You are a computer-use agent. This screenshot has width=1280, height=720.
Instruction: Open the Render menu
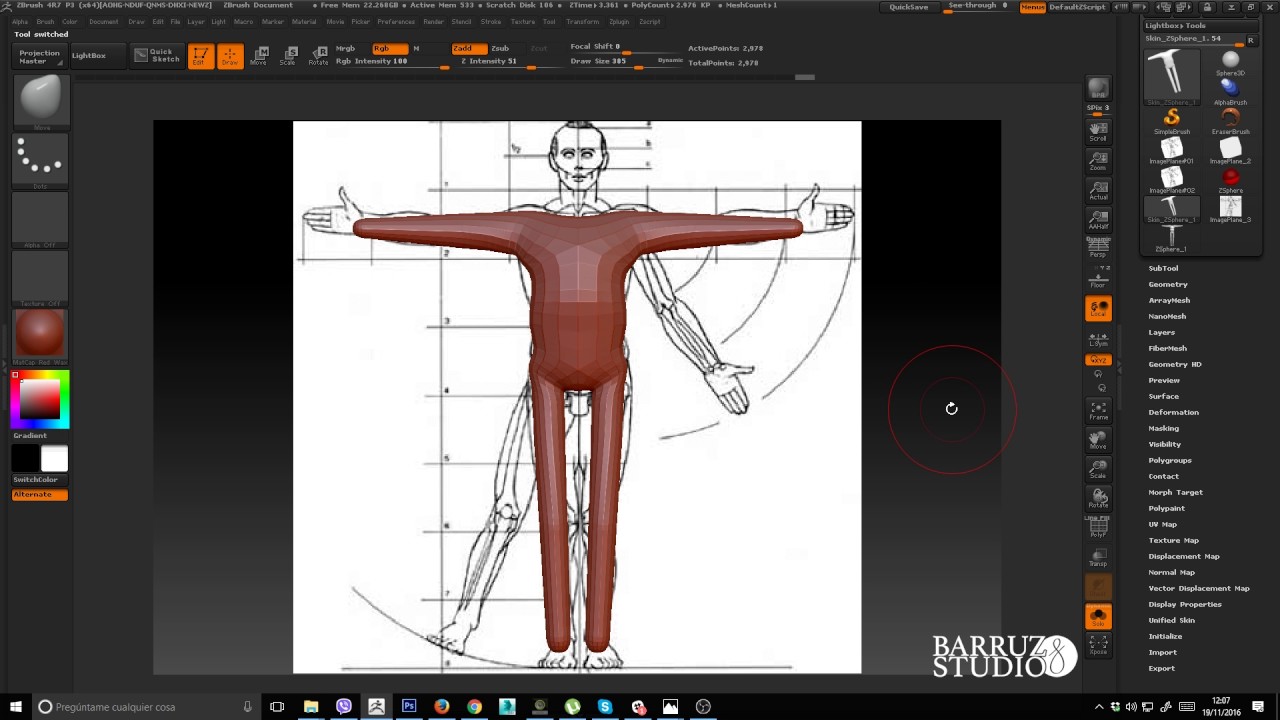(433, 21)
